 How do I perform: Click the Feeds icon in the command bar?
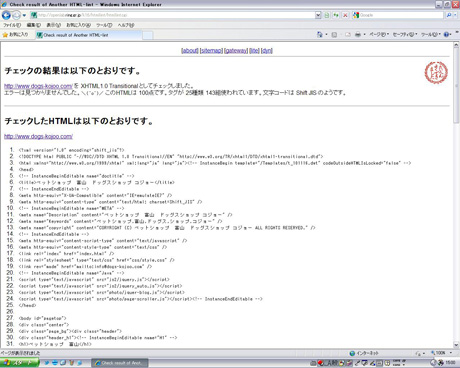coord(334,35)
